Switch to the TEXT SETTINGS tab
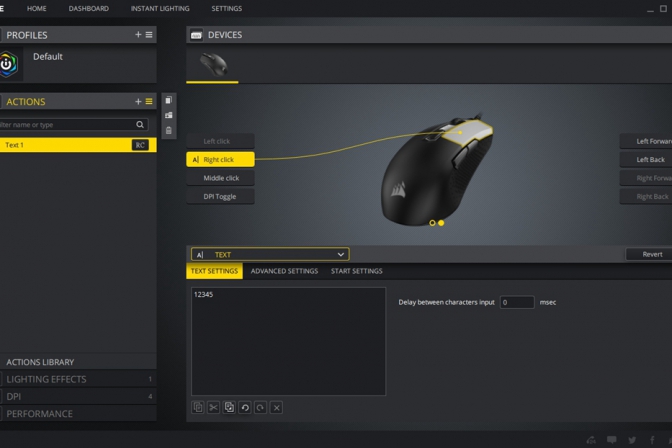672x448 pixels. click(214, 271)
